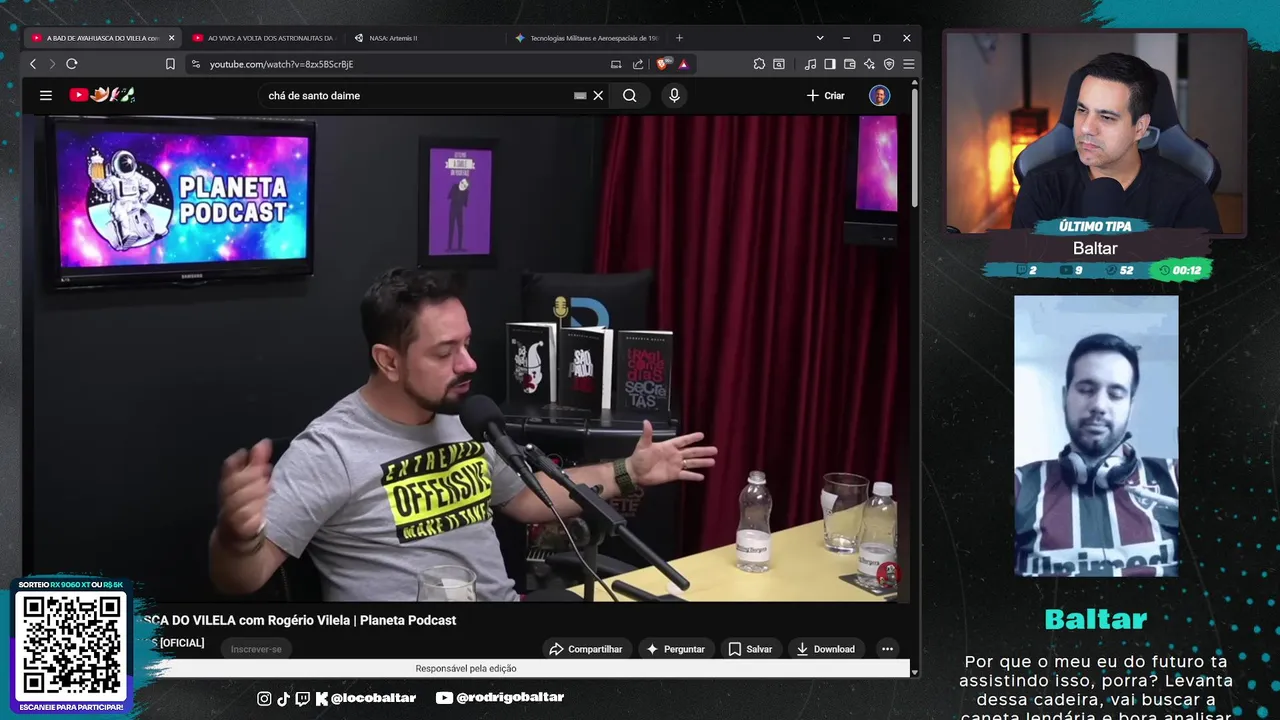This screenshot has height=720, width=1280.
Task: Open the on-screen keyboard icon in search
Action: [x=580, y=96]
